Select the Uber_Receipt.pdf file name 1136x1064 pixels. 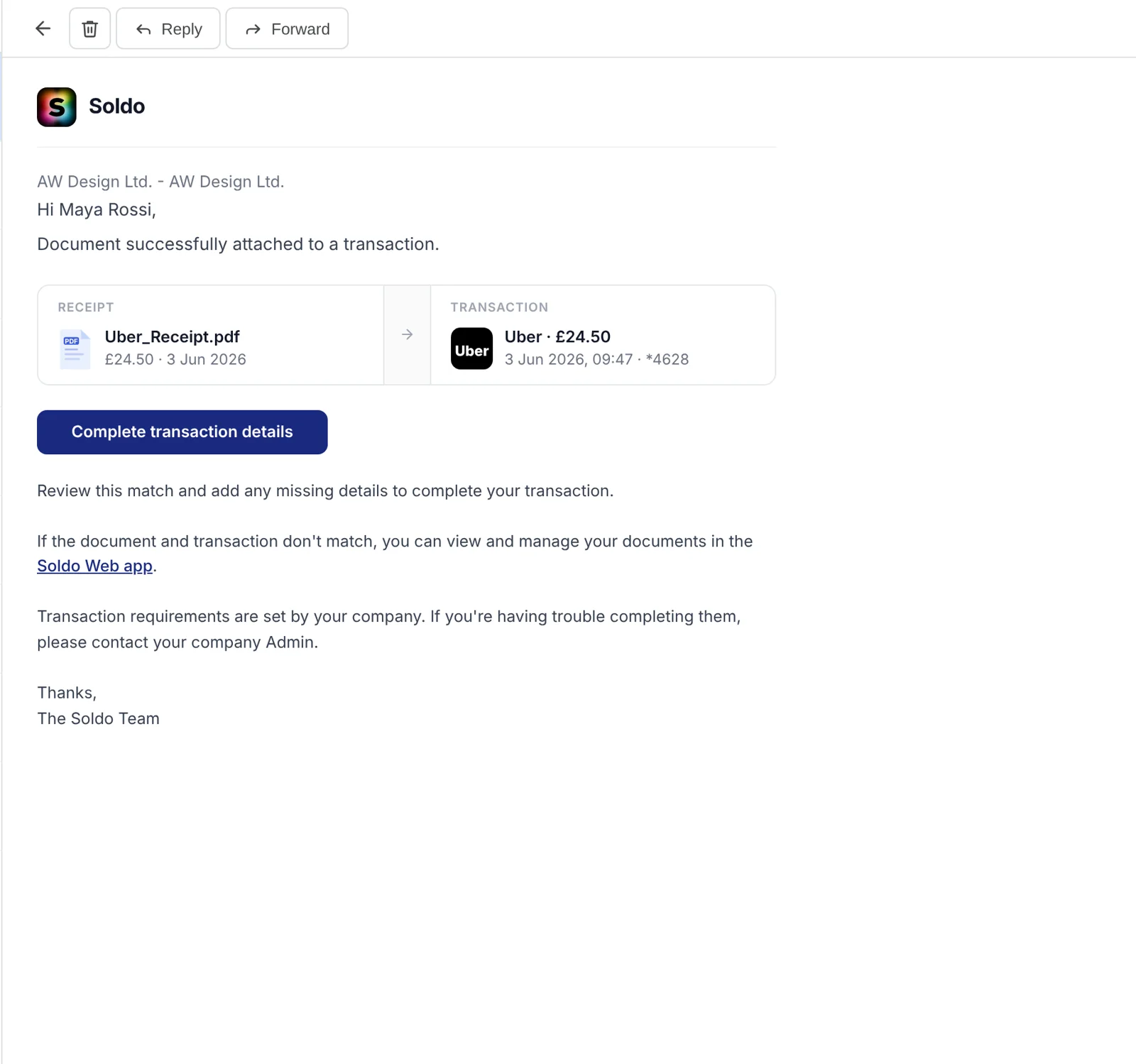(172, 336)
